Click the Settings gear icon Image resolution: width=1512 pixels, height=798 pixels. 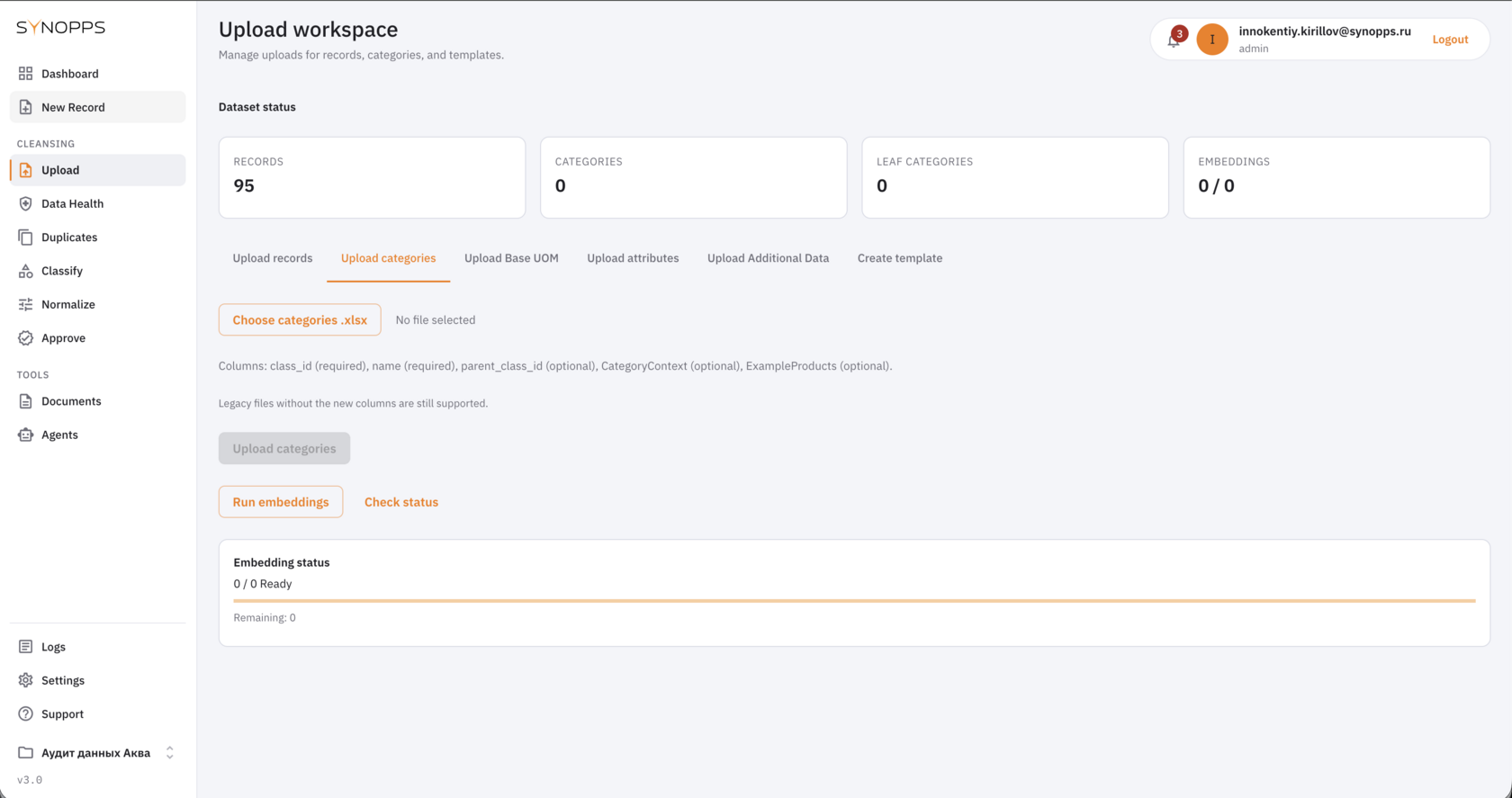click(25, 680)
